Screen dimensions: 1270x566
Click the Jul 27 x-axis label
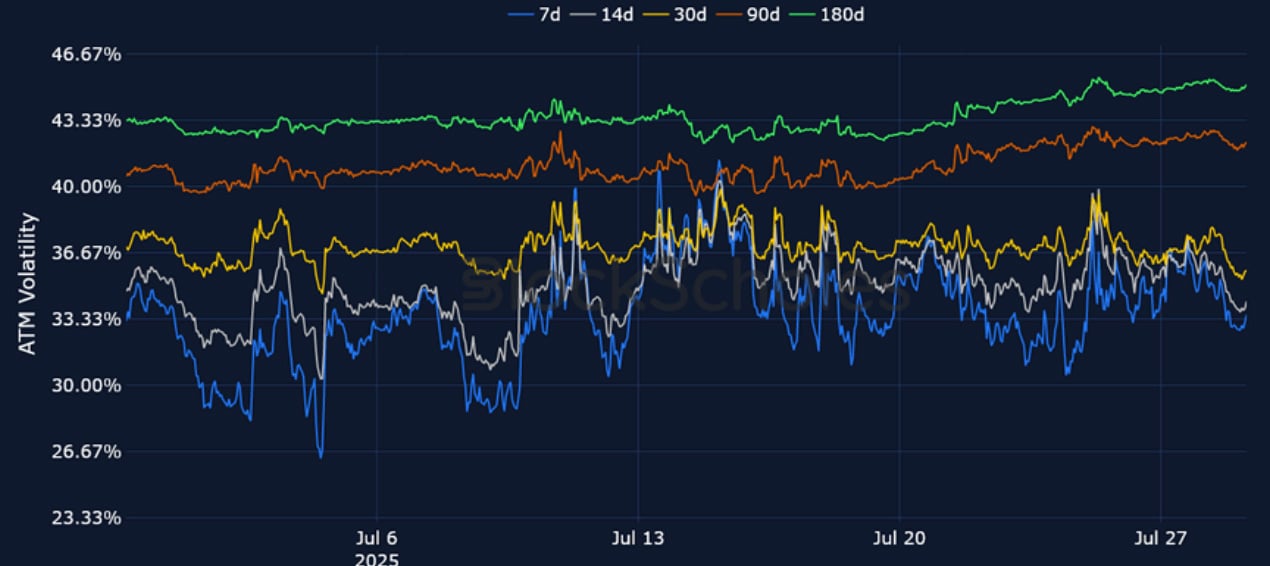(x=1161, y=538)
